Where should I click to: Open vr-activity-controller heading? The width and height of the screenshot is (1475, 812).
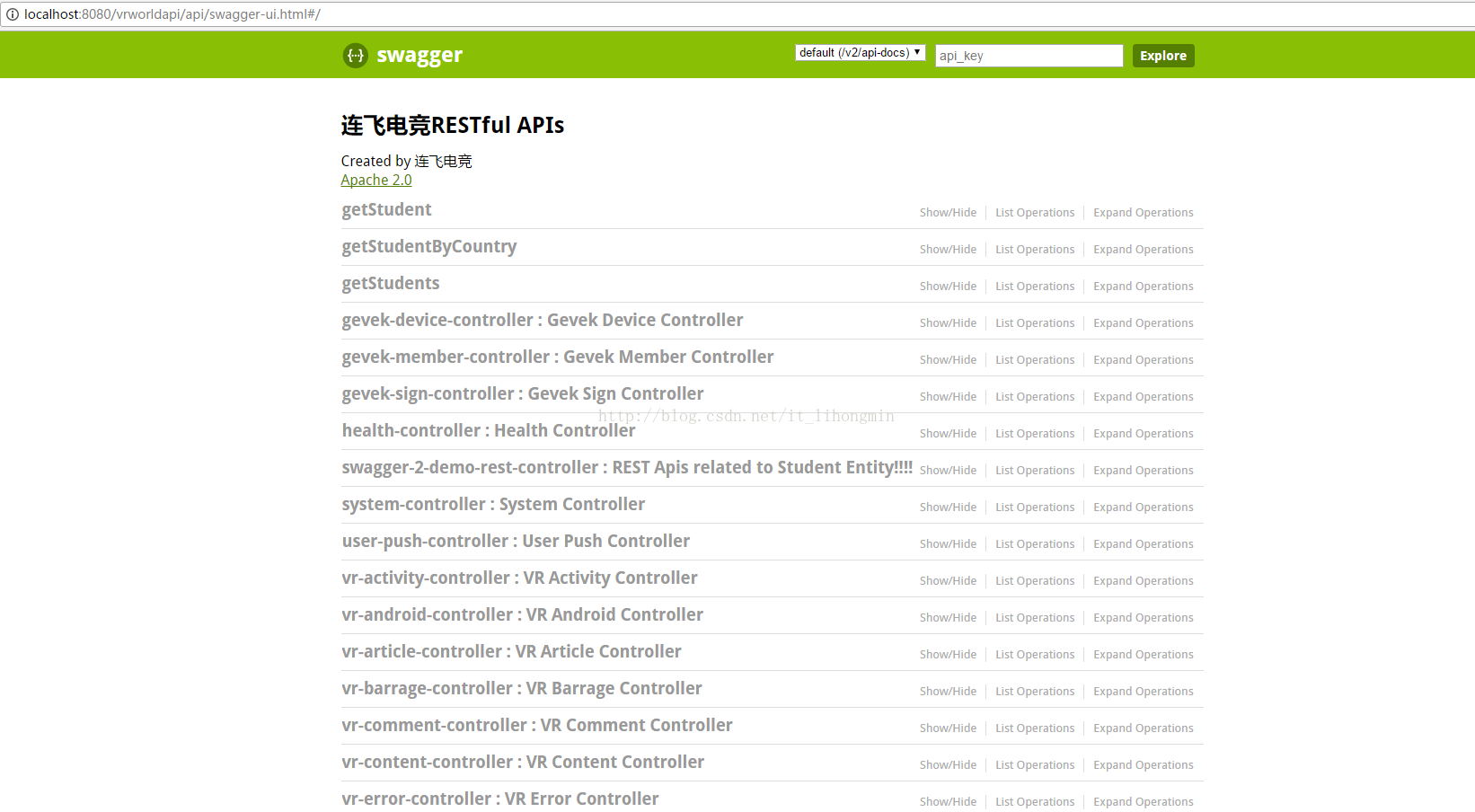(519, 578)
